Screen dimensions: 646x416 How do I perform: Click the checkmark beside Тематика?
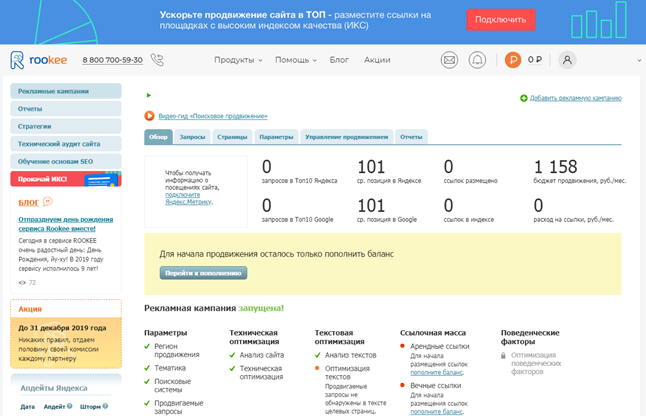(x=147, y=368)
